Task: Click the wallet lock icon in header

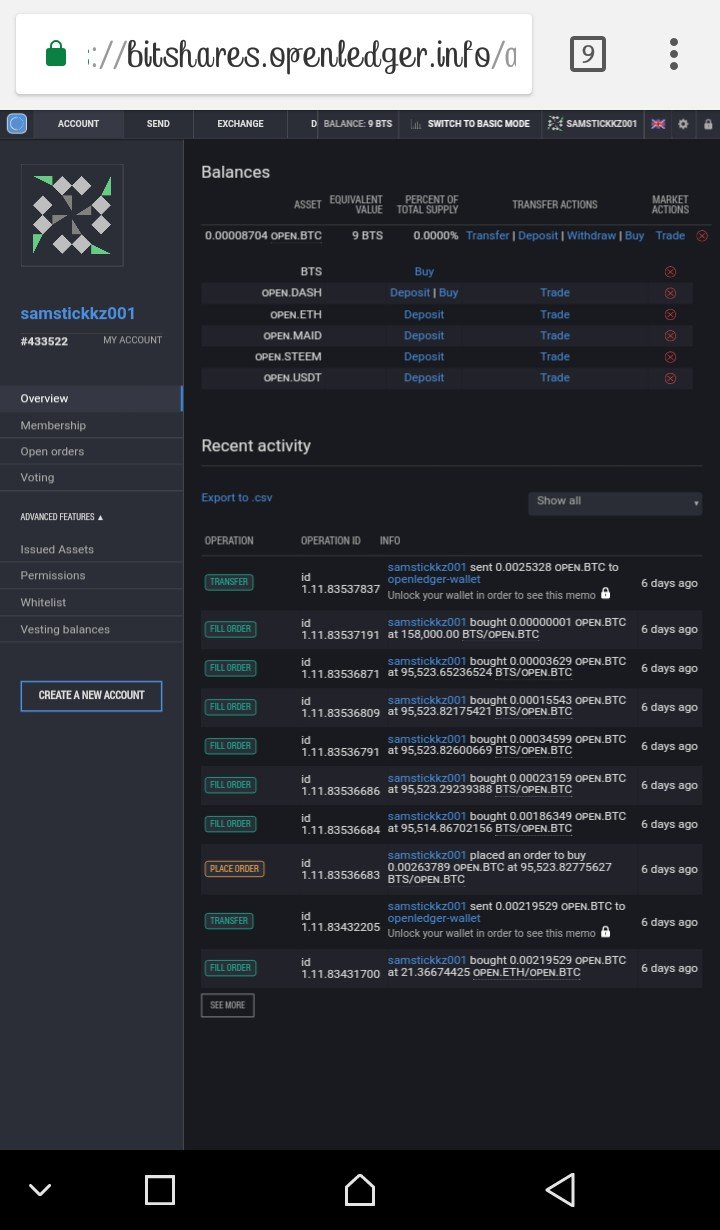Action: [x=708, y=124]
